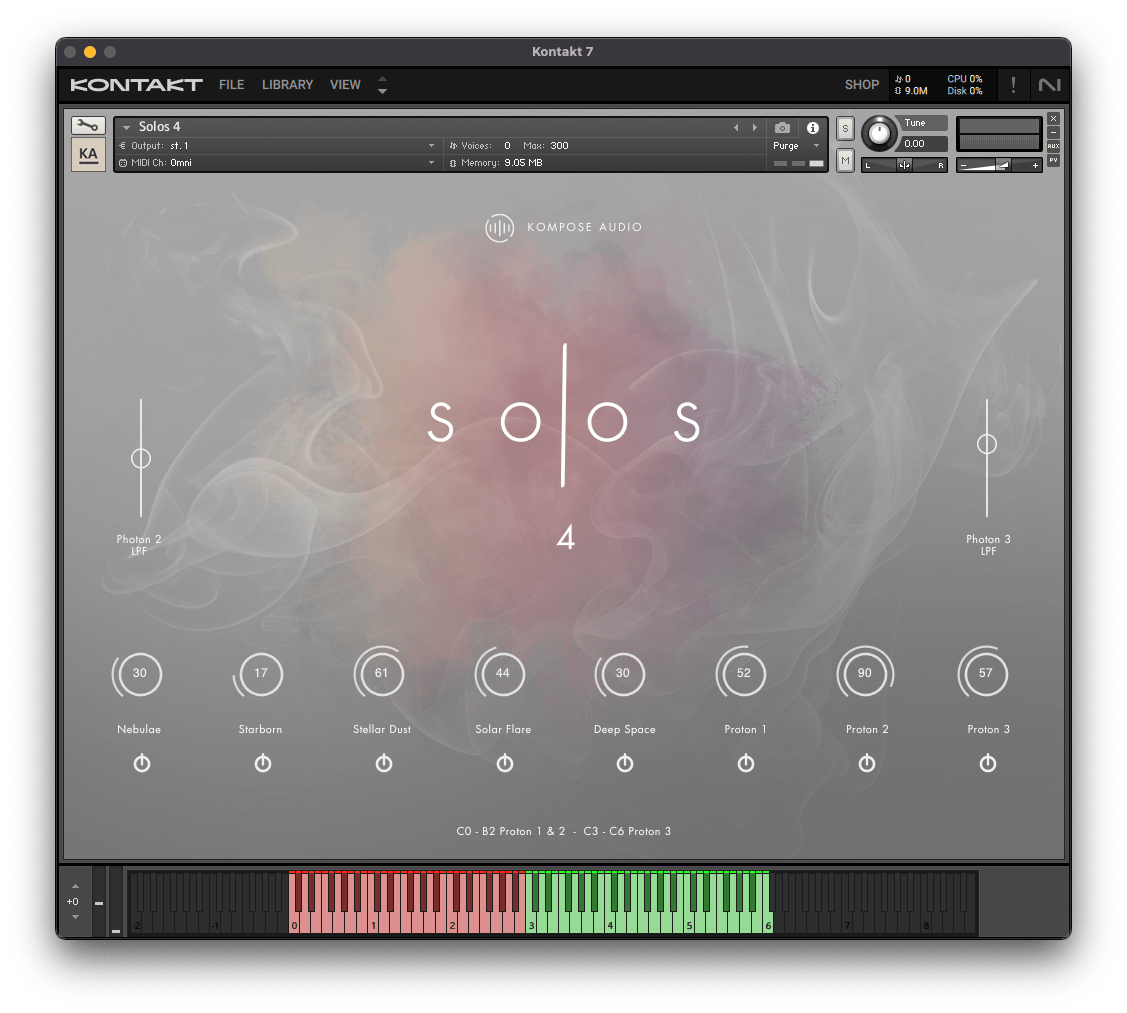Mute the Solos 4 instrument
1127x1013 pixels.
click(845, 161)
